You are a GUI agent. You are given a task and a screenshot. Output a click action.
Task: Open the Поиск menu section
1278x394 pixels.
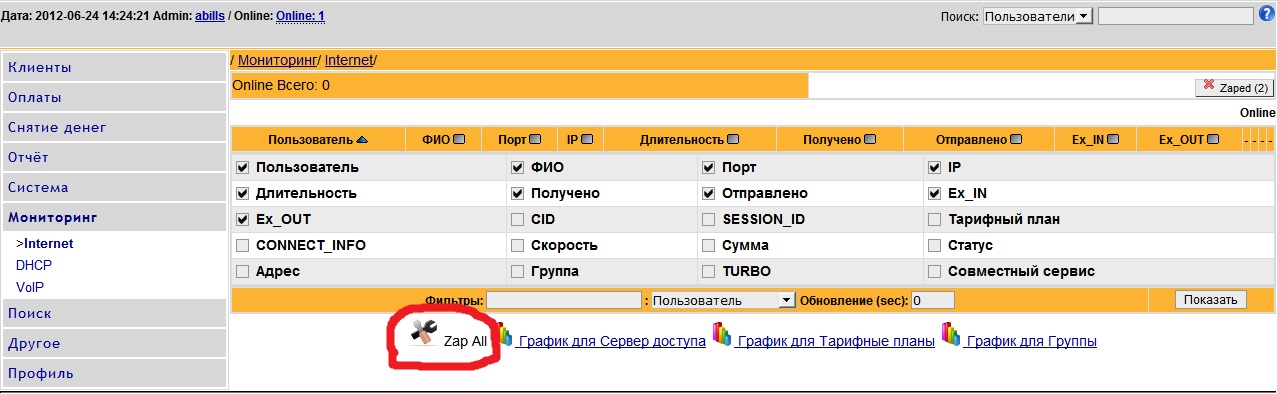[114, 313]
